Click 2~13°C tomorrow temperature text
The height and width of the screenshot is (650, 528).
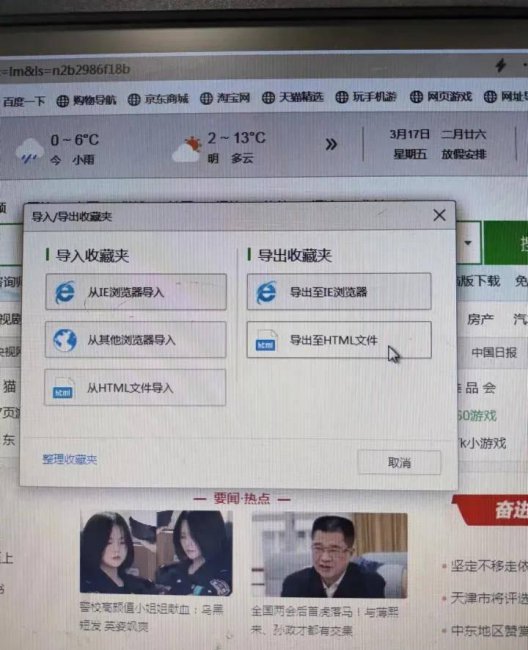(x=236, y=138)
